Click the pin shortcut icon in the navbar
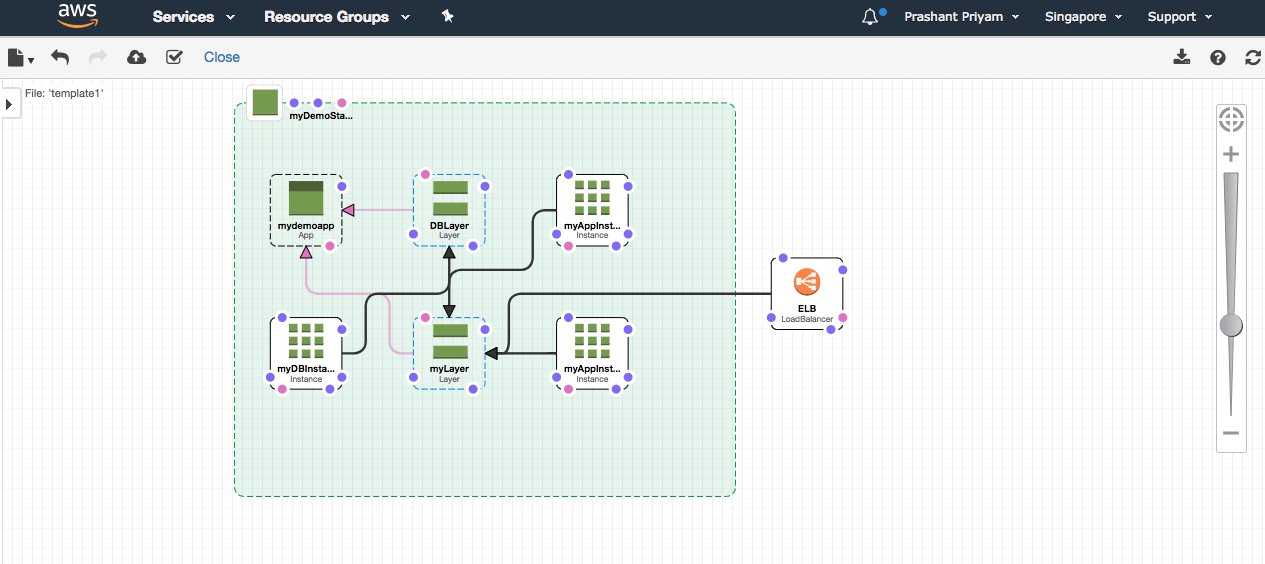This screenshot has height=564, width=1265. point(447,17)
